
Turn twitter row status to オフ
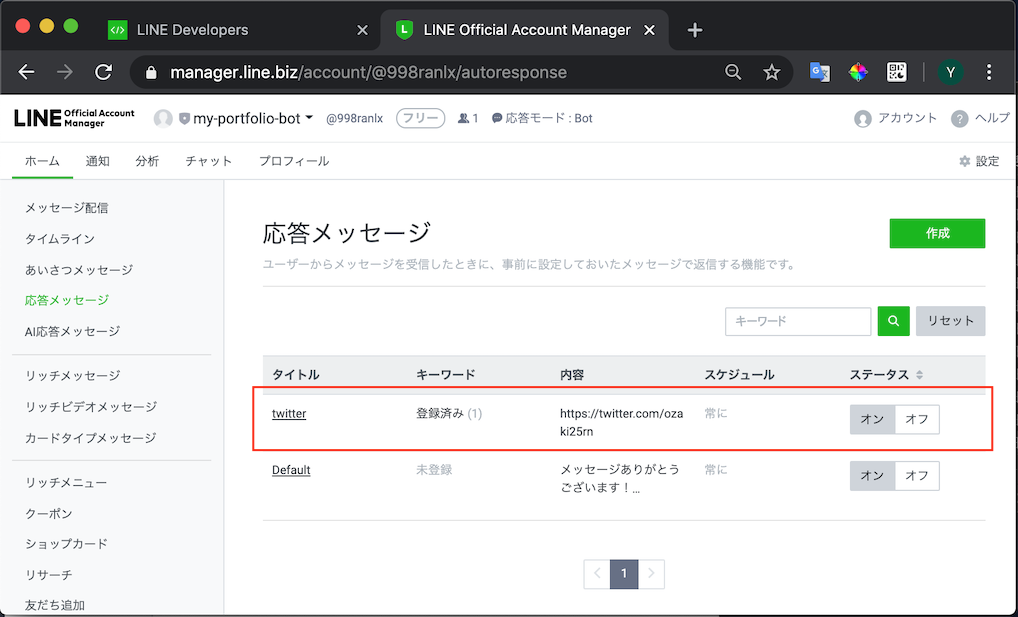(917, 420)
